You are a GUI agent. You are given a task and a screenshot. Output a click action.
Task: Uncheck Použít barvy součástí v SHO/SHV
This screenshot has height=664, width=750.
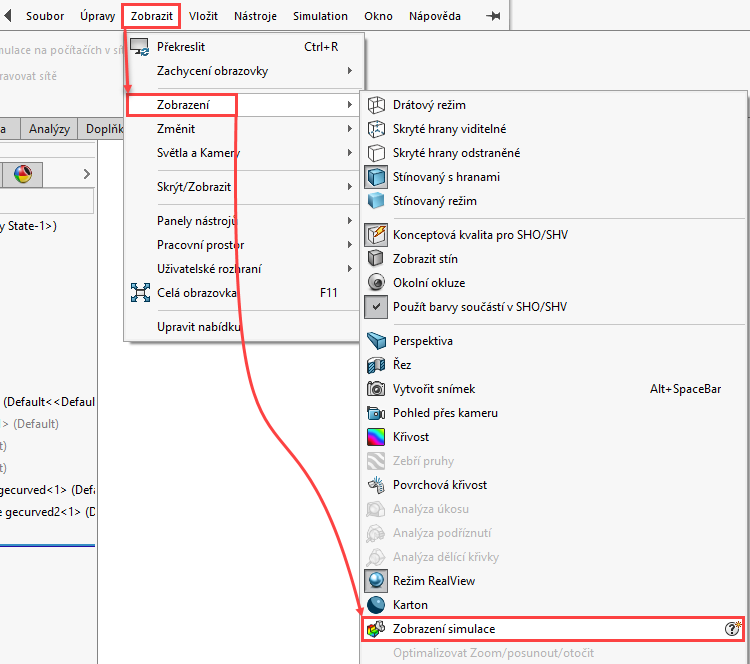click(x=376, y=307)
